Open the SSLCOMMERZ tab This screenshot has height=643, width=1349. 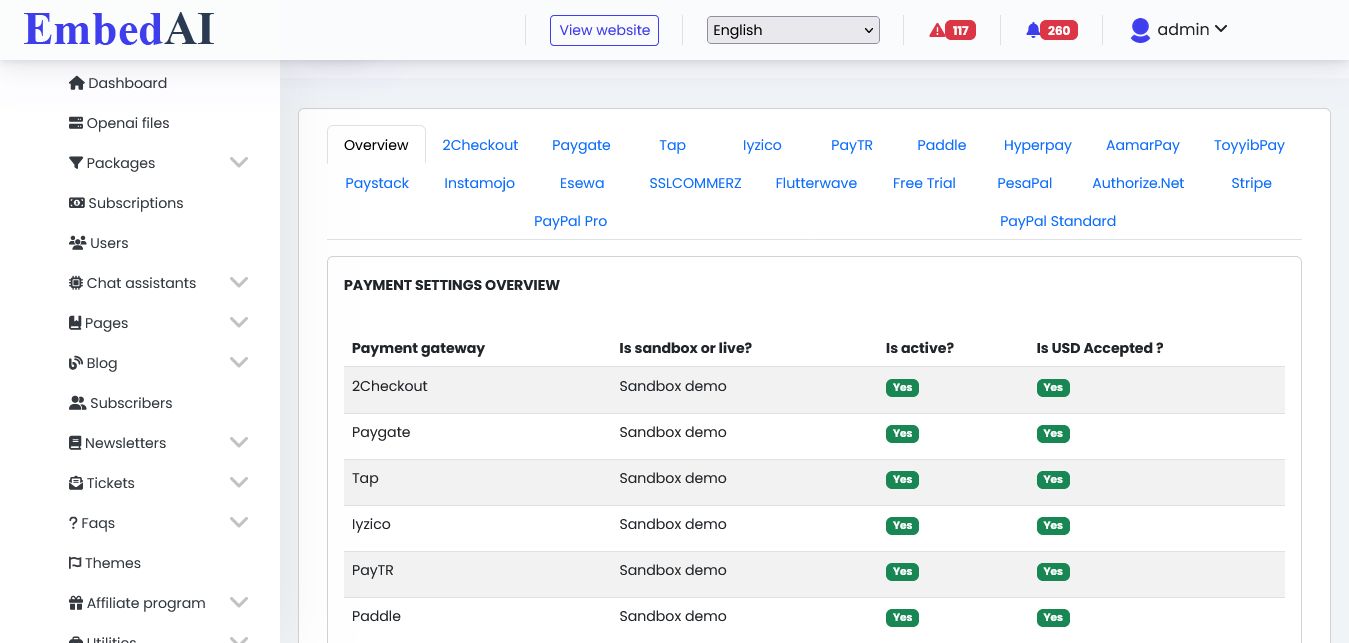(x=695, y=183)
